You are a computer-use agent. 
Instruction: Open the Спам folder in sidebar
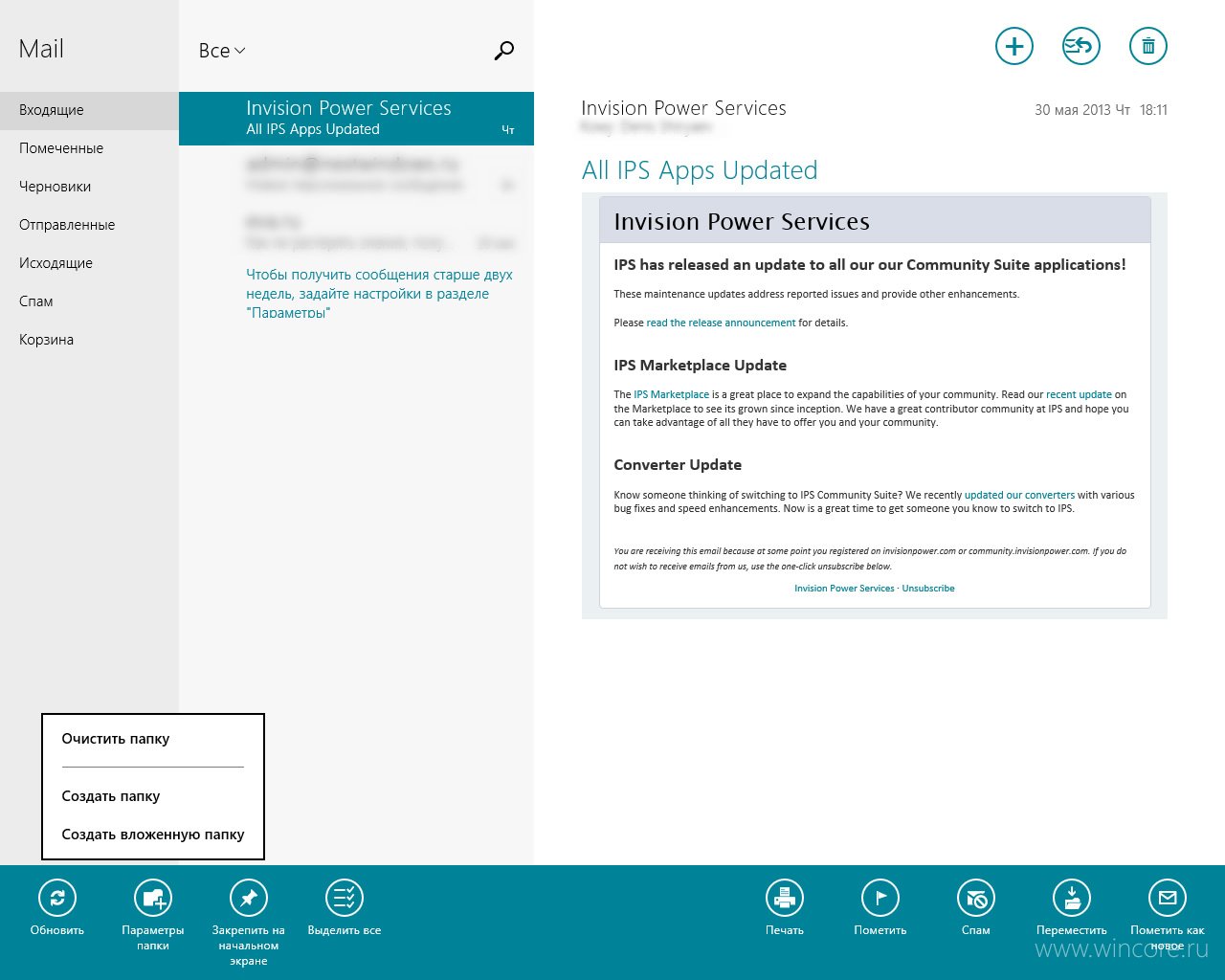89,301
